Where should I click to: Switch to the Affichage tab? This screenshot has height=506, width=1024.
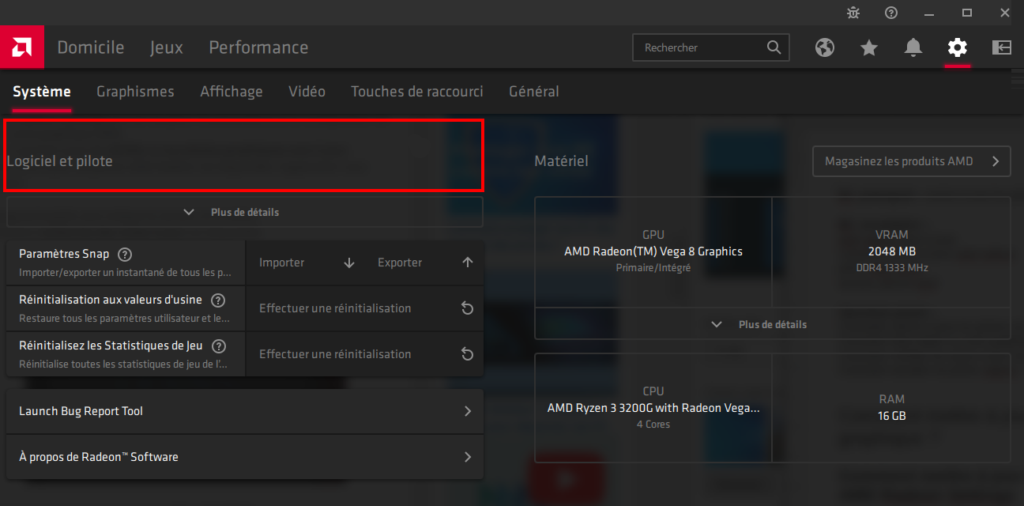[231, 92]
